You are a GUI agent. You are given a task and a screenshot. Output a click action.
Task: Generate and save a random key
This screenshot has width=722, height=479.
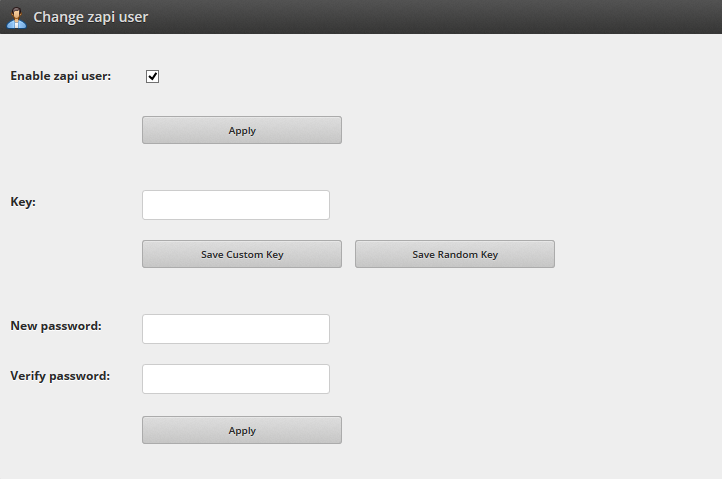454,254
